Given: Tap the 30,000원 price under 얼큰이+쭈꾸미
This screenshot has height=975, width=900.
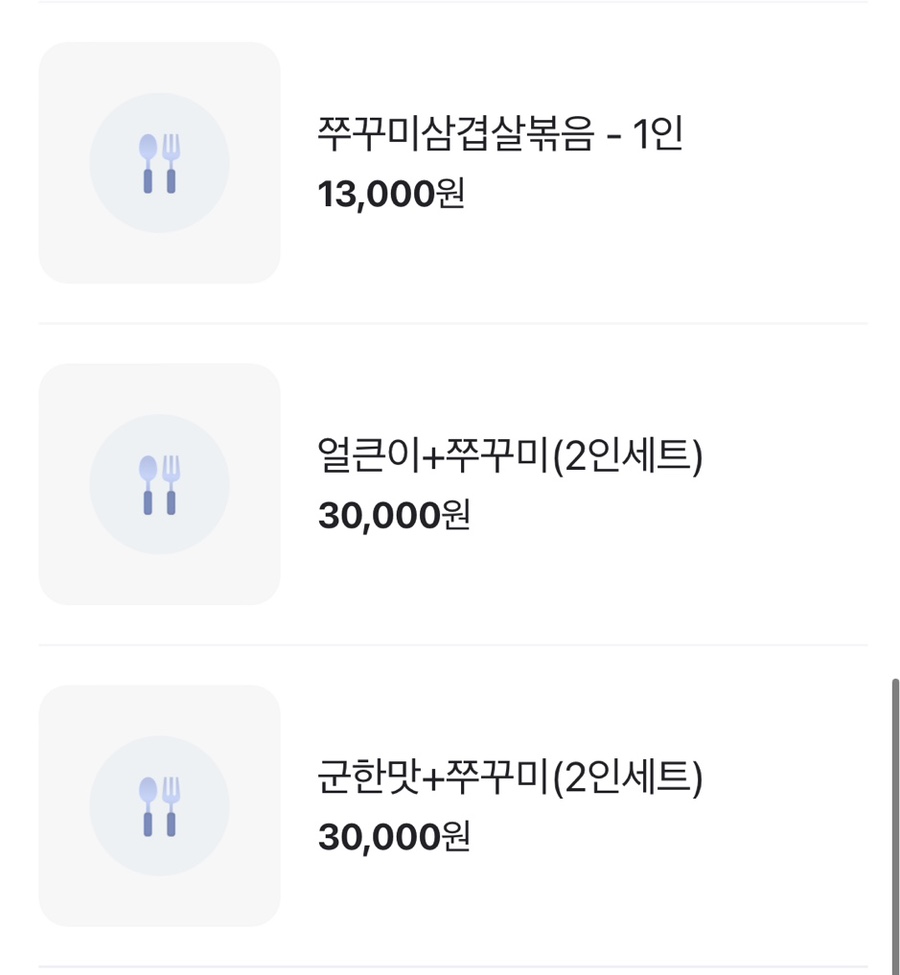Looking at the screenshot, I should [393, 516].
